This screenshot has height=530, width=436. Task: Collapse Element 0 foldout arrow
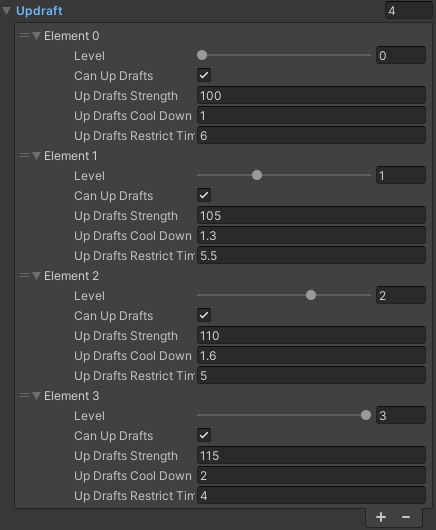(37, 35)
